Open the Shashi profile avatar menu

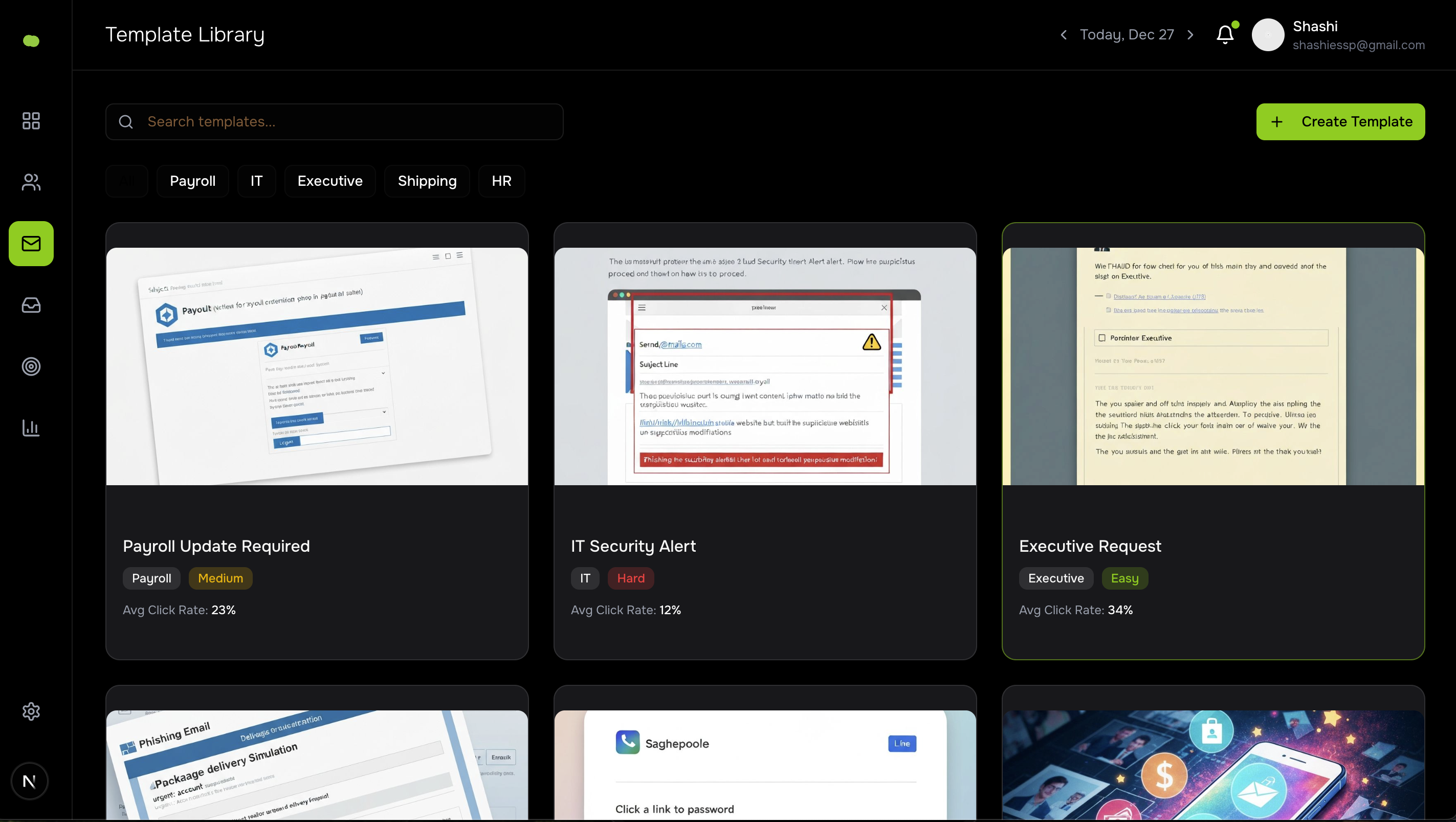(x=1268, y=34)
